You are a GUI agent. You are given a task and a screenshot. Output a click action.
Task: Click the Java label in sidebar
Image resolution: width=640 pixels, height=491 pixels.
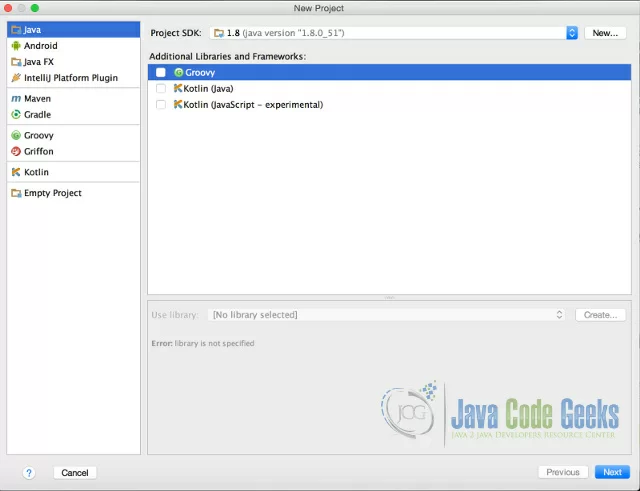click(x=32, y=30)
